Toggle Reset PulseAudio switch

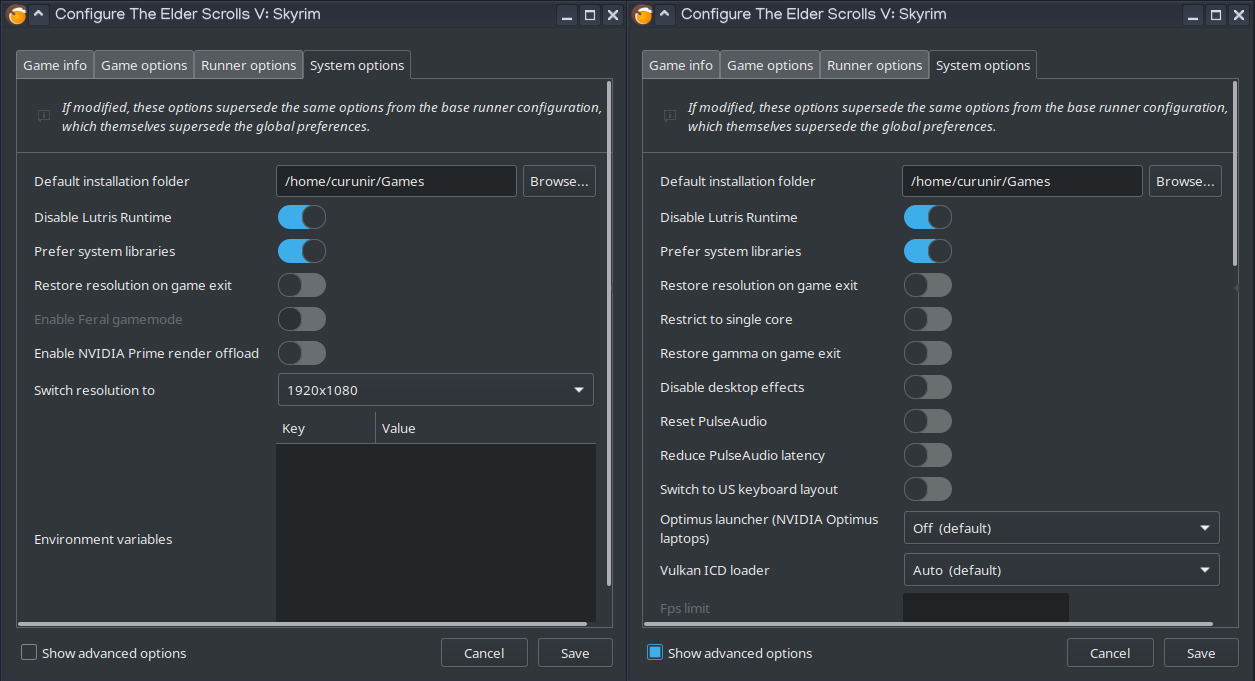tap(928, 421)
